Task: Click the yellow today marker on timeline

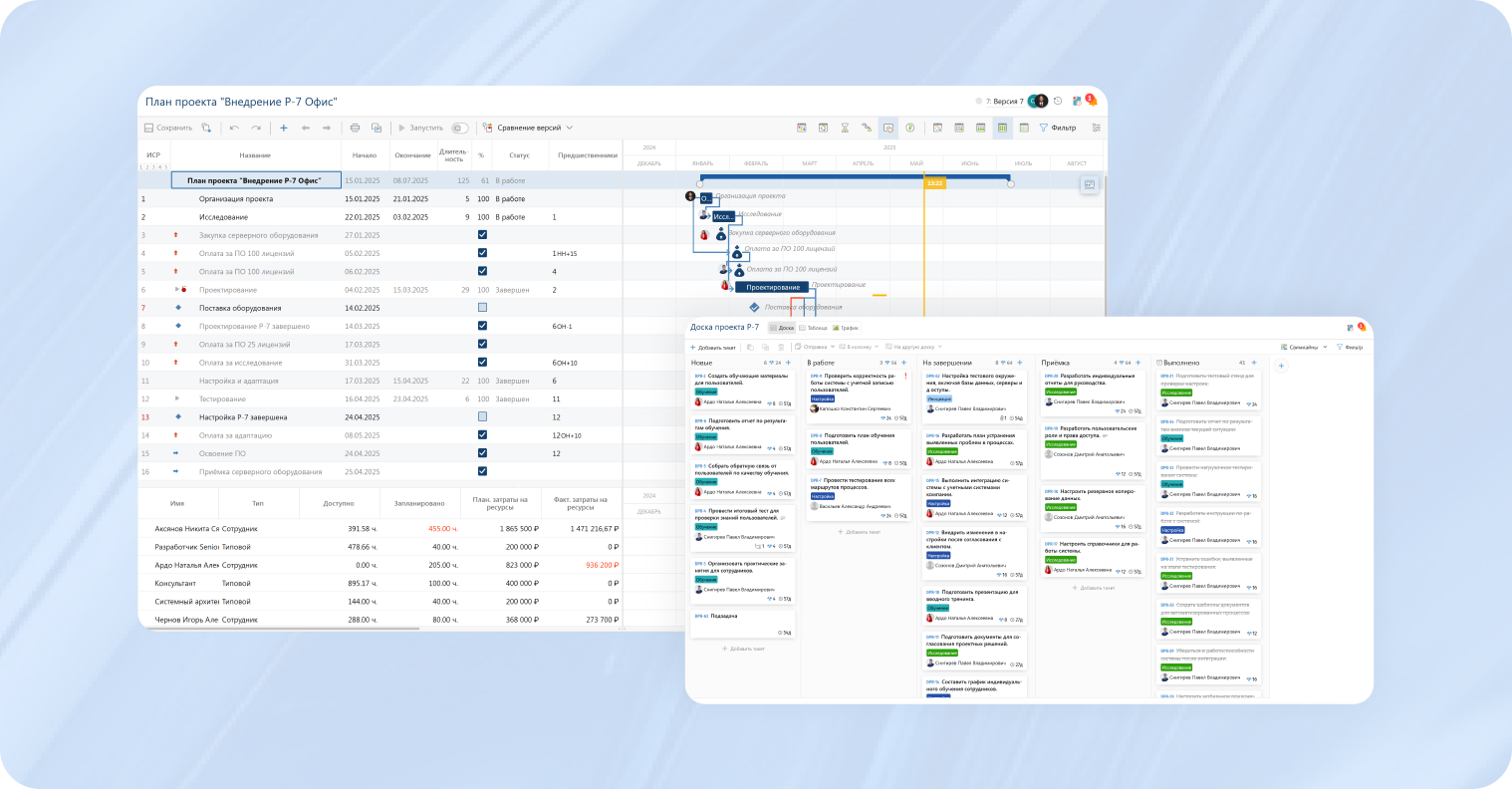Action: 934,183
